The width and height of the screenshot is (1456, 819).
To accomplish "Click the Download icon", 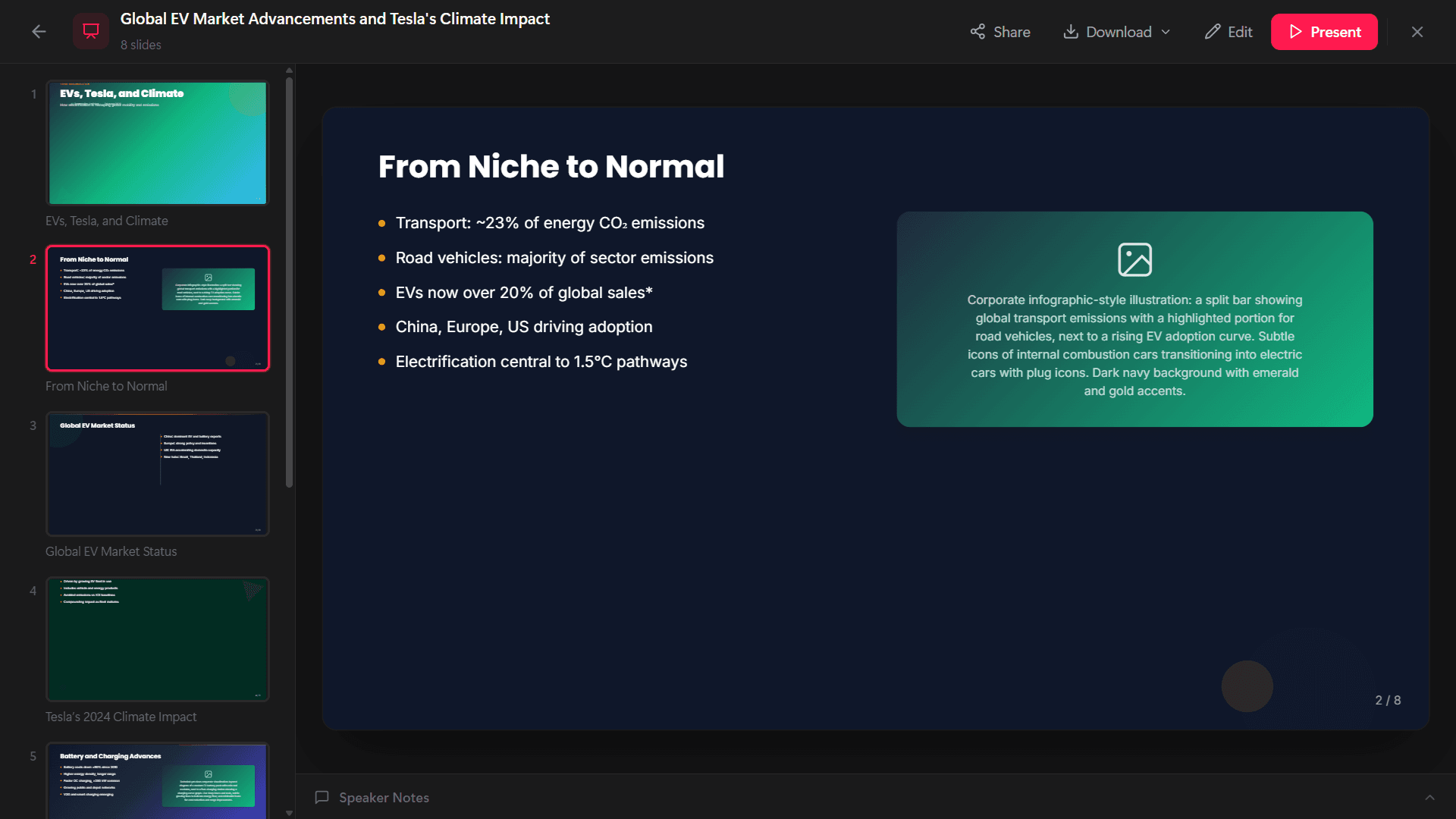I will click(1072, 31).
